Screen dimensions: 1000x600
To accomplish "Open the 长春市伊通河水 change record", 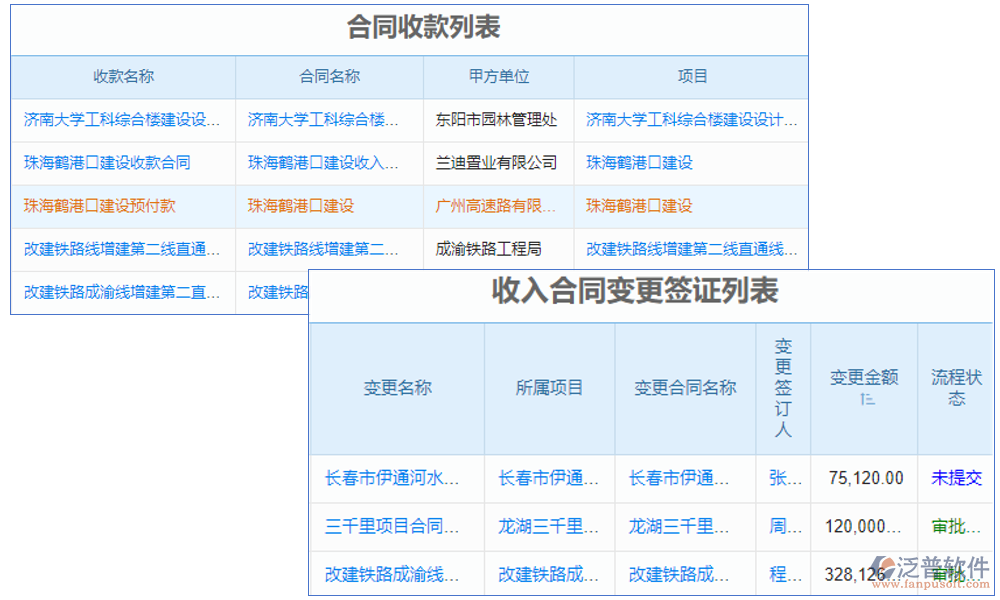I will coord(393,478).
